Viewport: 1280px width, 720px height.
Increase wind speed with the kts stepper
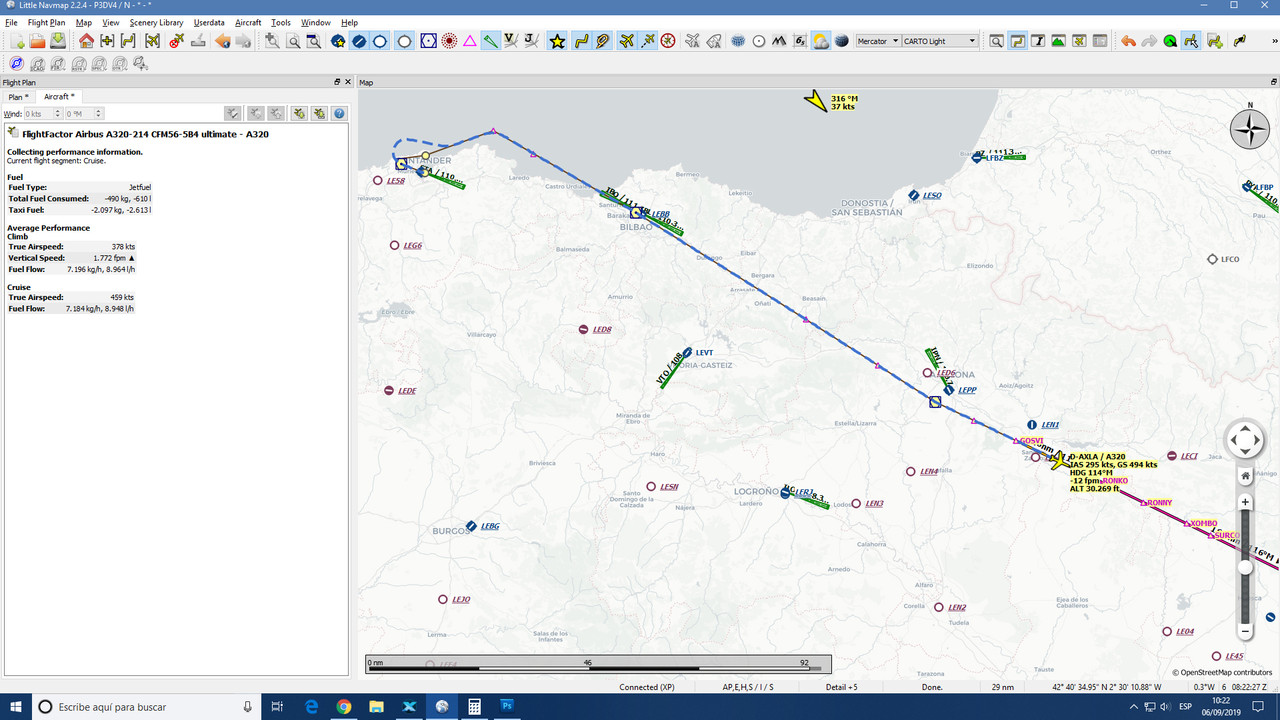57,112
